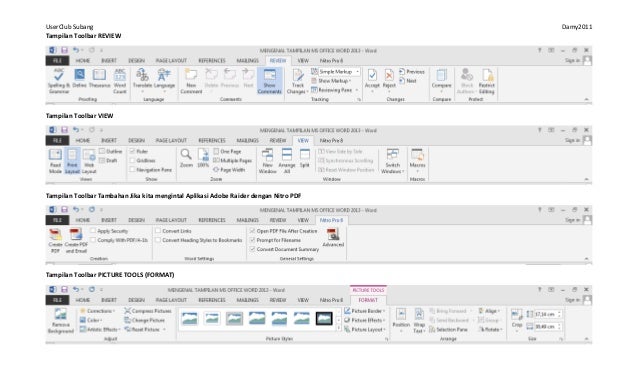The height and width of the screenshot is (388, 638).
Task: Click Restrict Editing in the REVIEW ribbon
Action: [x=487, y=81]
